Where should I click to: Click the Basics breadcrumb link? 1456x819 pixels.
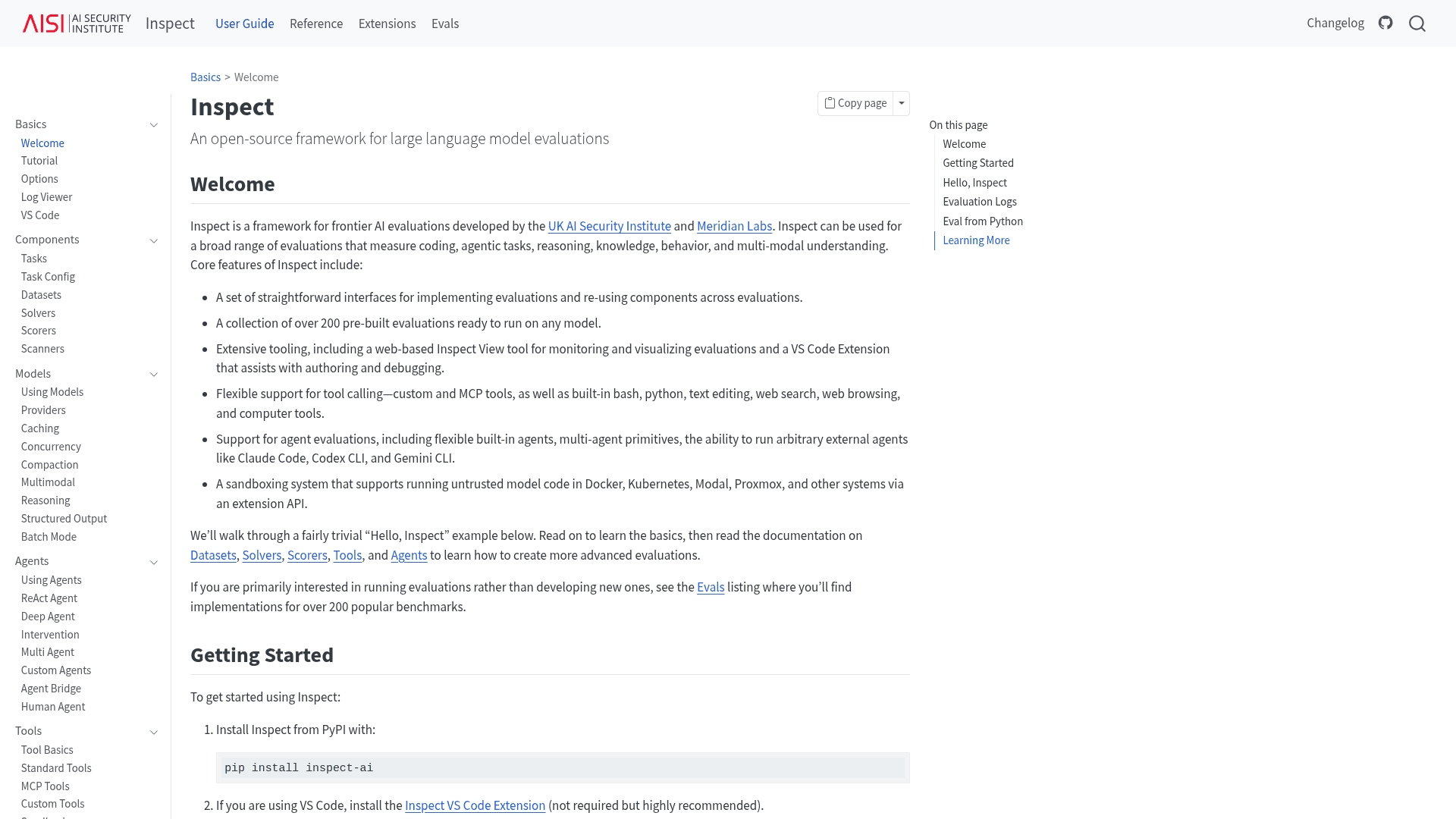[206, 77]
